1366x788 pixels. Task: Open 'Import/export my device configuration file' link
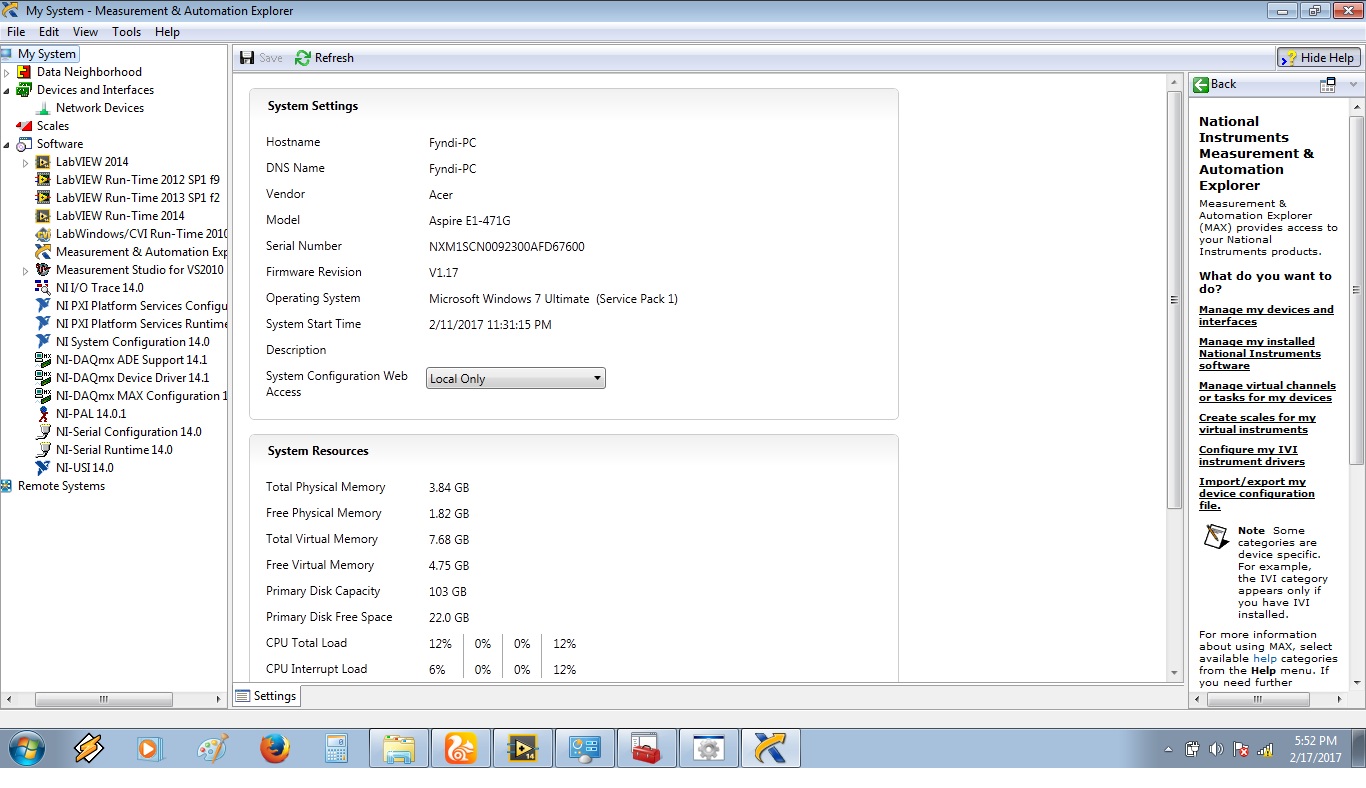point(1257,494)
